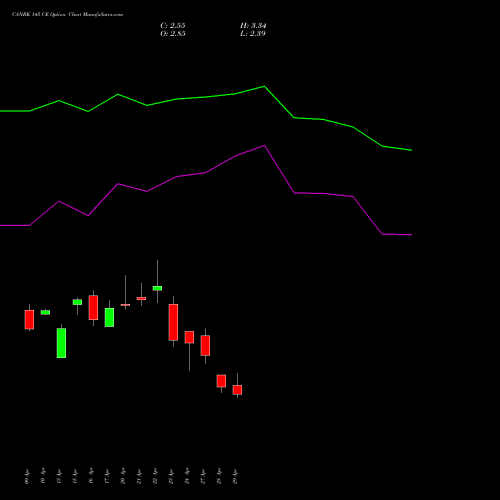Click the red candlestick above 09 Apr

[x=29, y=319]
